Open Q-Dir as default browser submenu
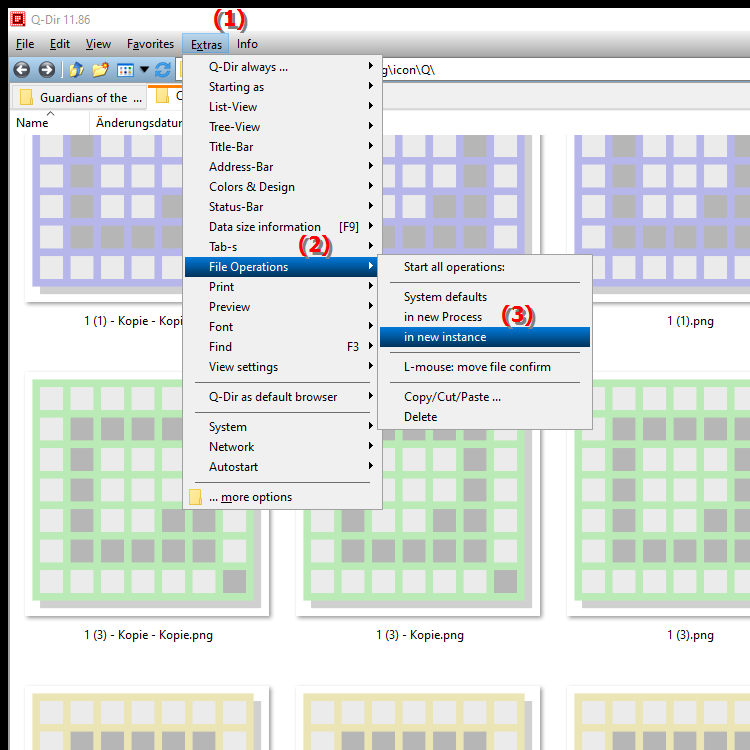This screenshot has width=750, height=750. point(281,397)
